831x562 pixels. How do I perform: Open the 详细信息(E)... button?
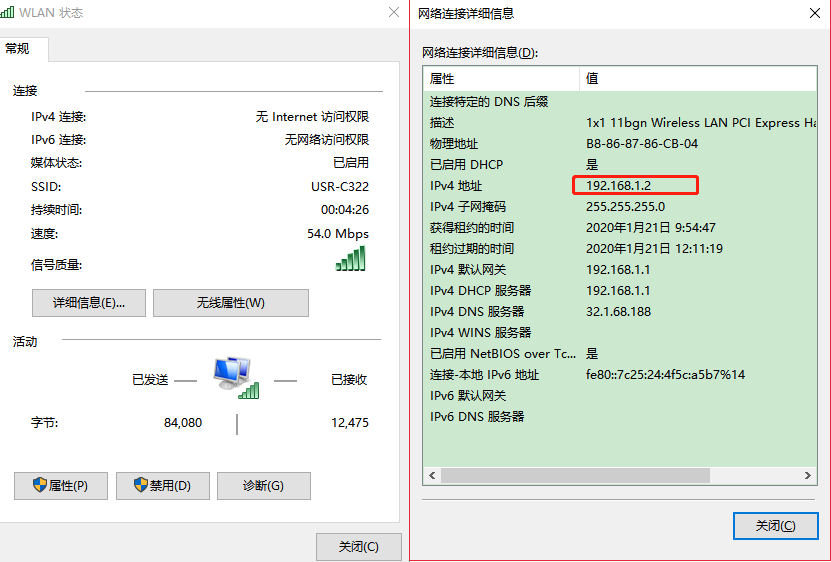[89, 303]
